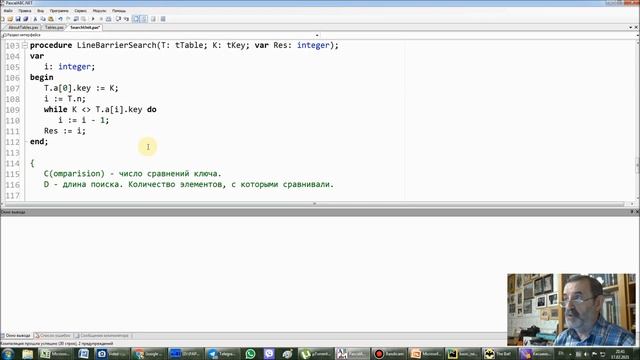
Task: Open The Bat! taskbar button
Action: click(499, 353)
